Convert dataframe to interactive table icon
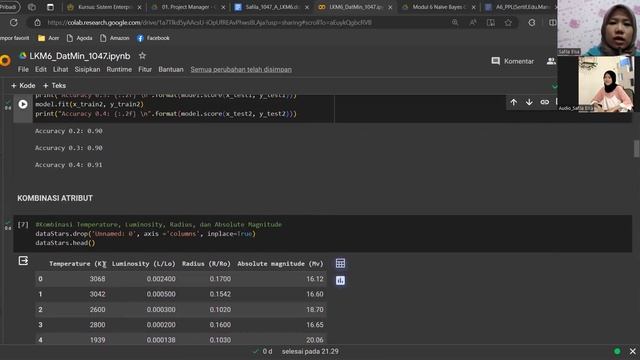The width and height of the screenshot is (640, 360). pyautogui.click(x=340, y=263)
